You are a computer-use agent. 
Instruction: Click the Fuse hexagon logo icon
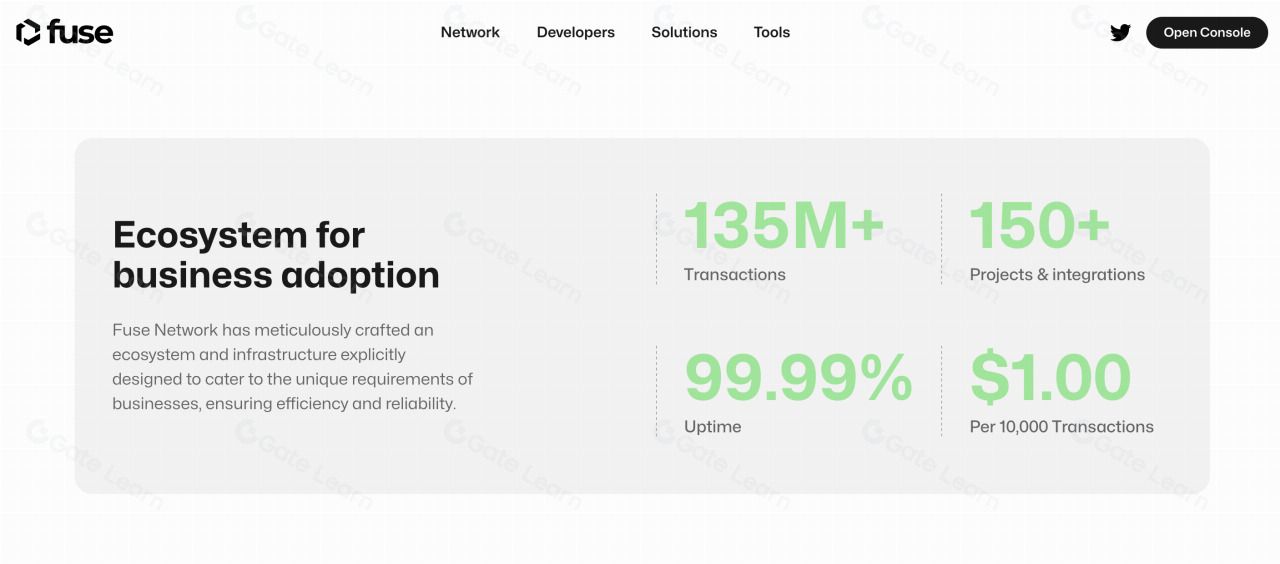click(28, 32)
